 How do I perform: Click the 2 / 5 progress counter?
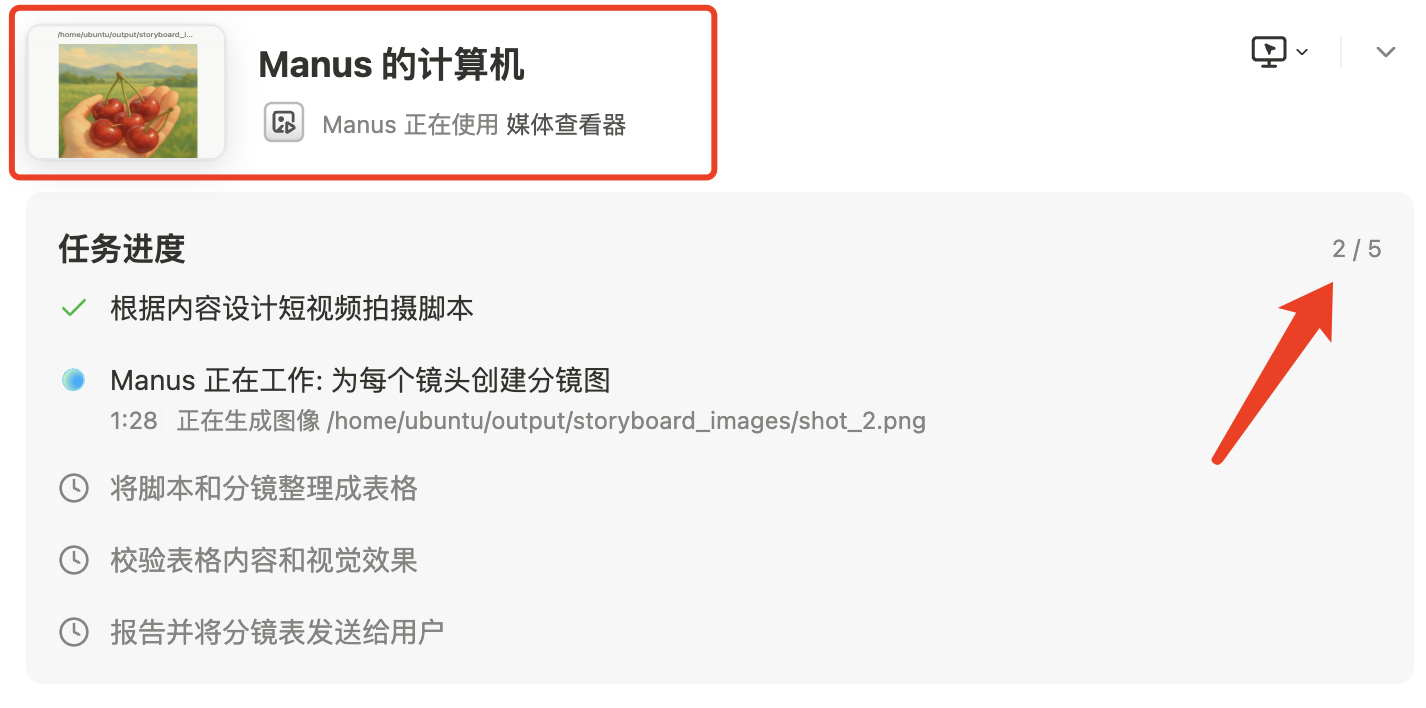pos(1356,249)
